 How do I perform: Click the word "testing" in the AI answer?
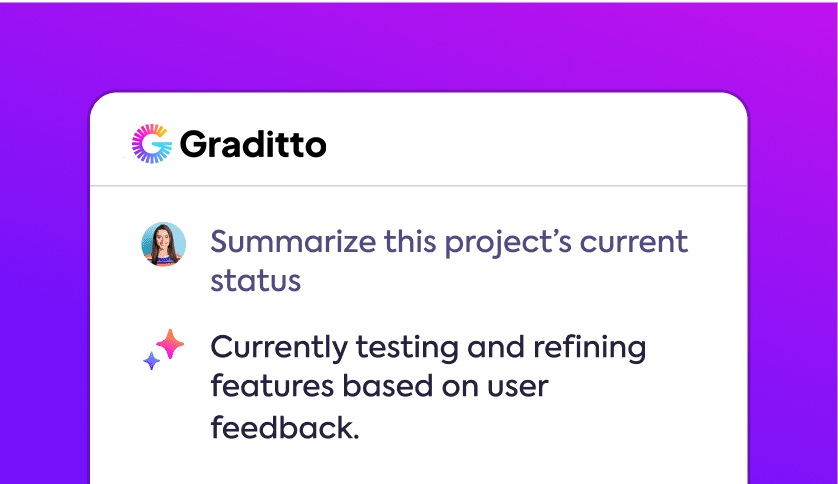pyautogui.click(x=407, y=348)
